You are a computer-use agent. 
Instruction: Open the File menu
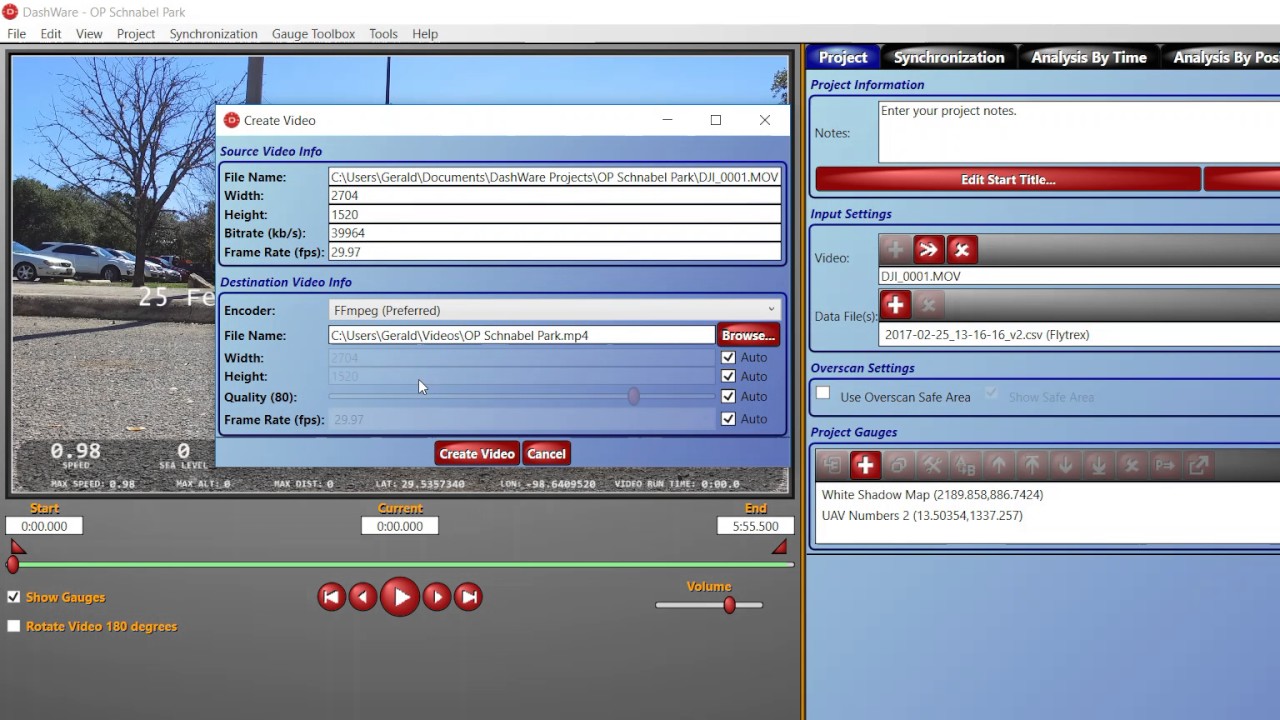pos(17,33)
